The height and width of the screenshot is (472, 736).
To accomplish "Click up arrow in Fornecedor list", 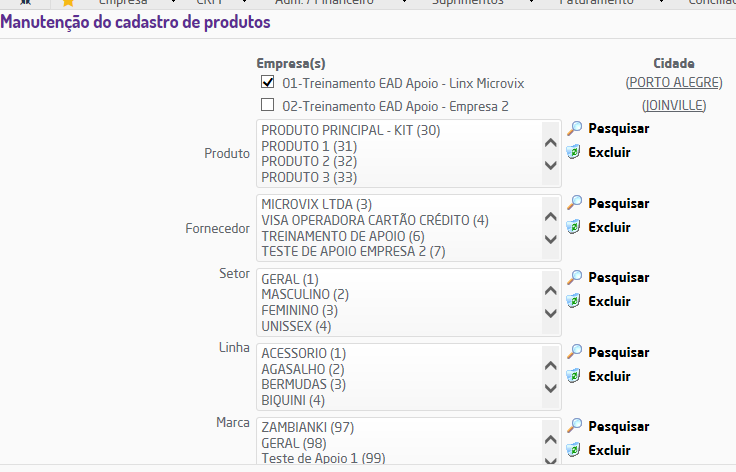I will point(551,217).
